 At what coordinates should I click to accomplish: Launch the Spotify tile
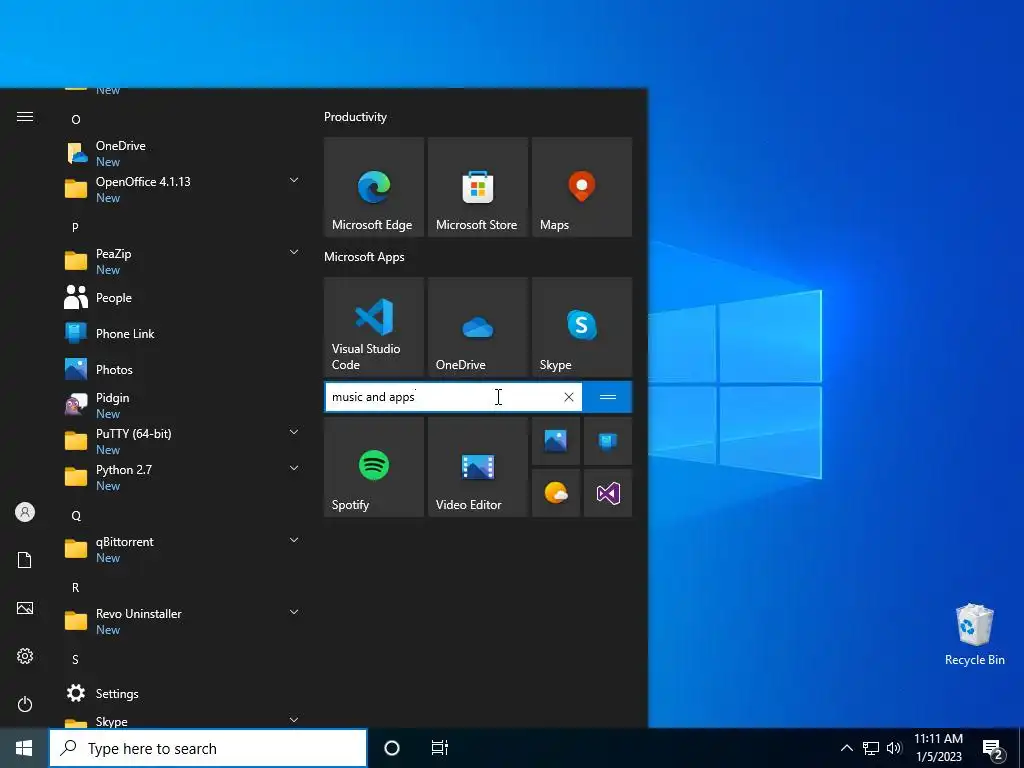[x=374, y=467]
